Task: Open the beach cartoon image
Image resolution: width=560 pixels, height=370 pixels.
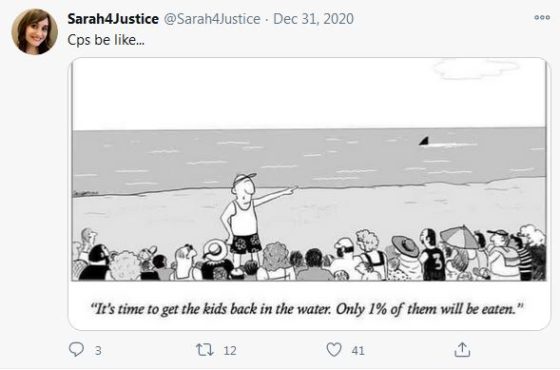Action: [309, 169]
